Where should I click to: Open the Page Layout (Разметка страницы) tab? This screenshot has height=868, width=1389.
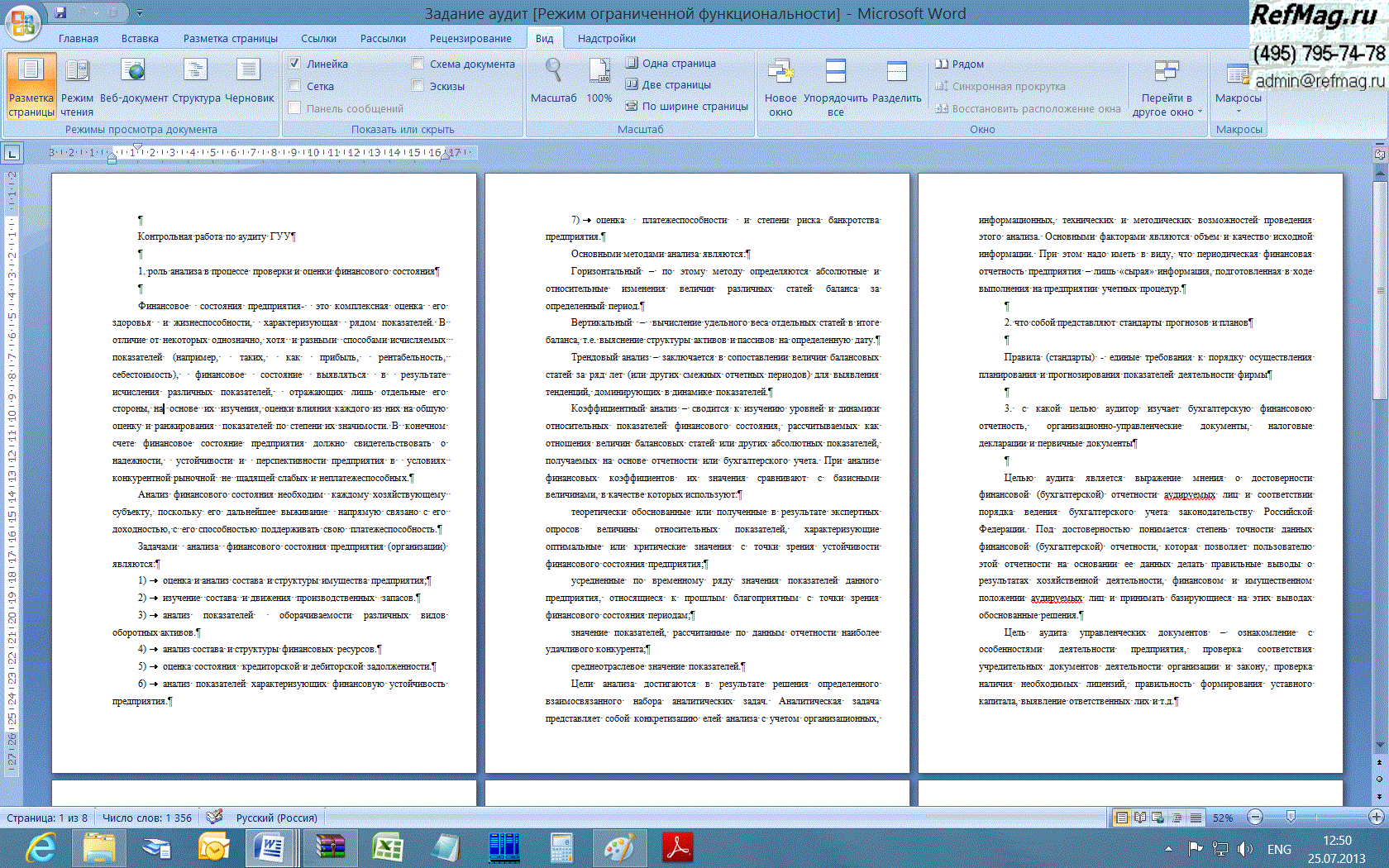(x=230, y=39)
